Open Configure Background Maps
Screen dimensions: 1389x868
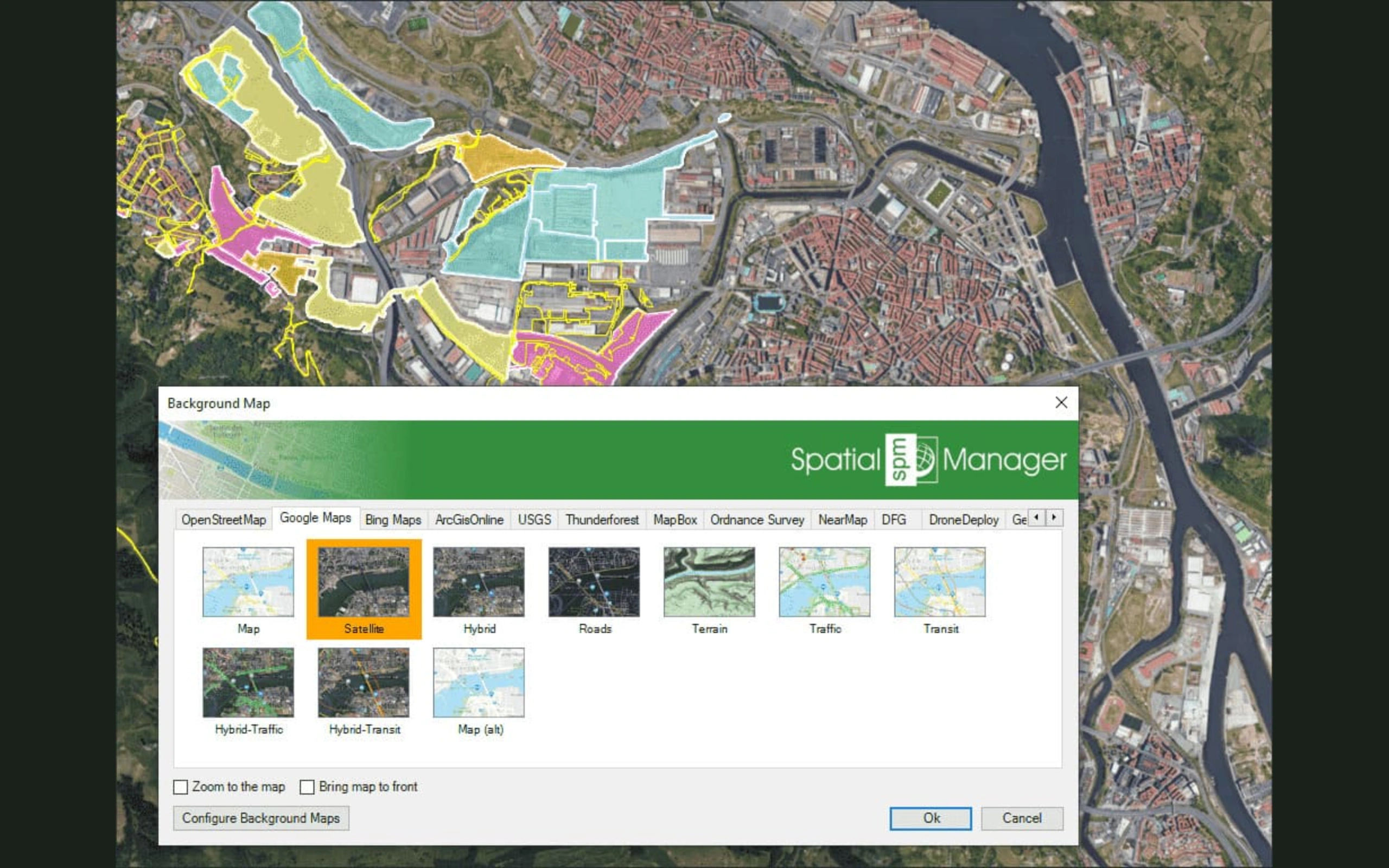tap(261, 818)
